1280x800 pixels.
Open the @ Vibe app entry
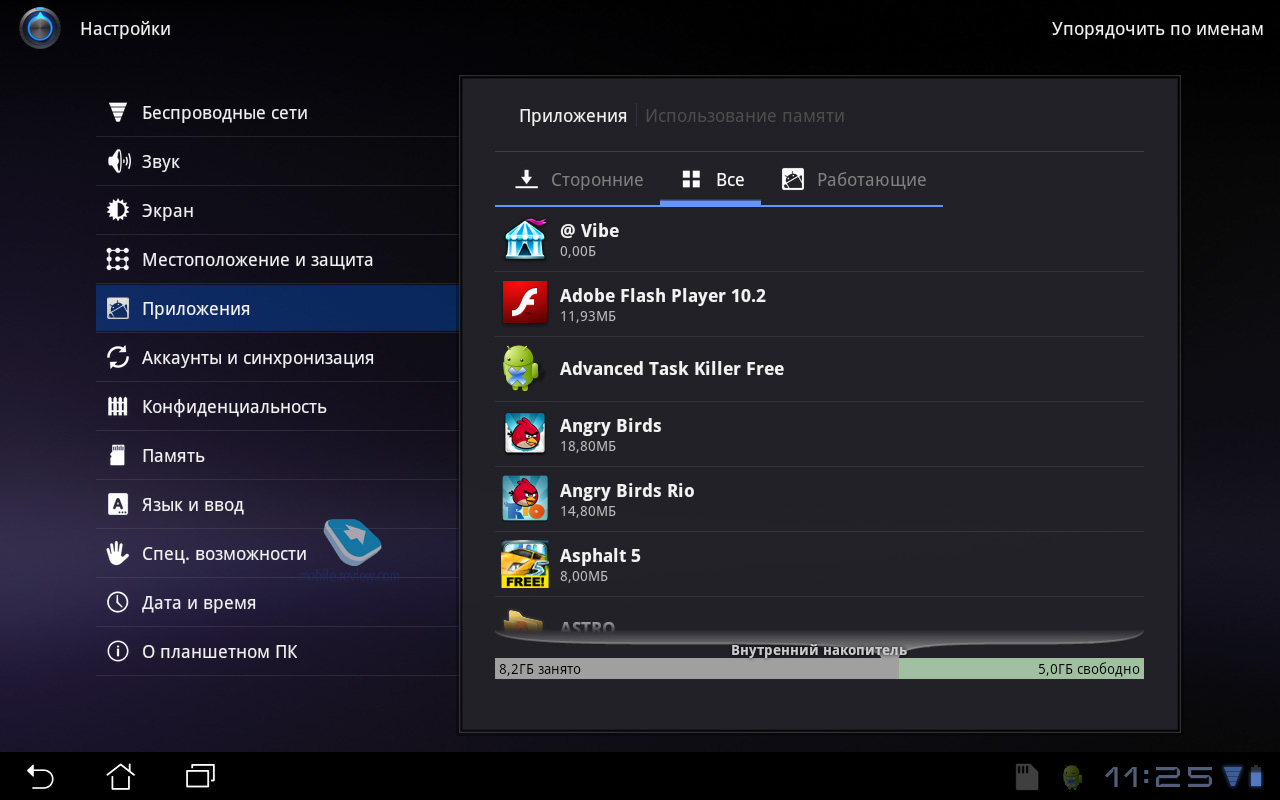point(819,239)
